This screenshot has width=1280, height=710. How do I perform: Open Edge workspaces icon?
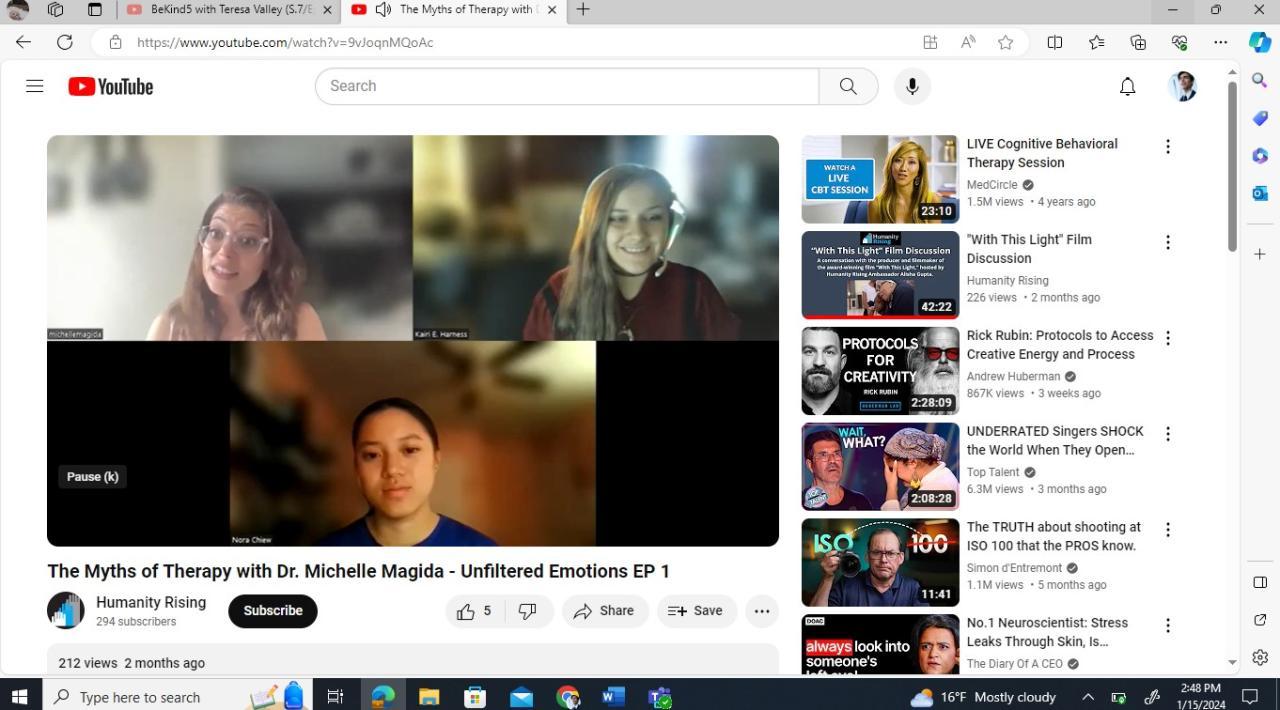(55, 10)
